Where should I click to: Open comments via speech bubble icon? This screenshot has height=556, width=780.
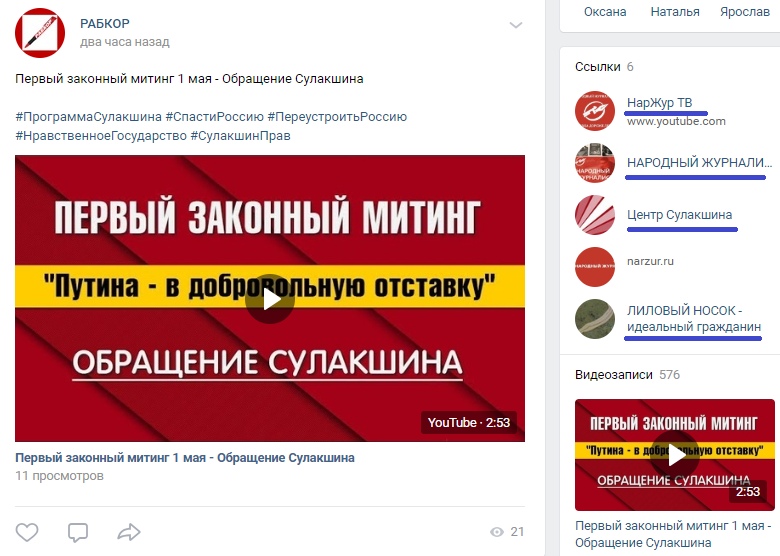pos(78,532)
